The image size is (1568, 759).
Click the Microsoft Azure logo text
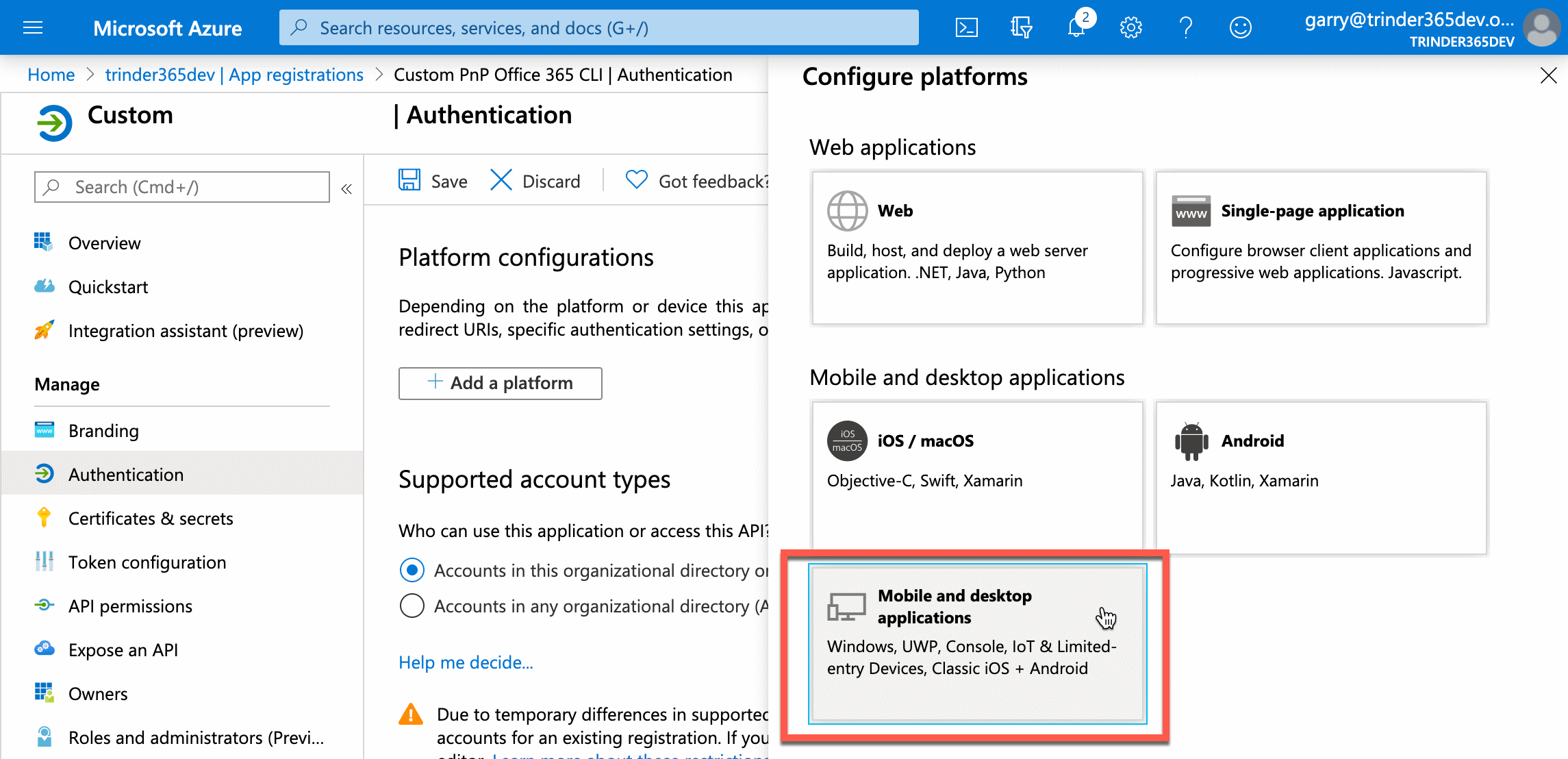[x=167, y=28]
